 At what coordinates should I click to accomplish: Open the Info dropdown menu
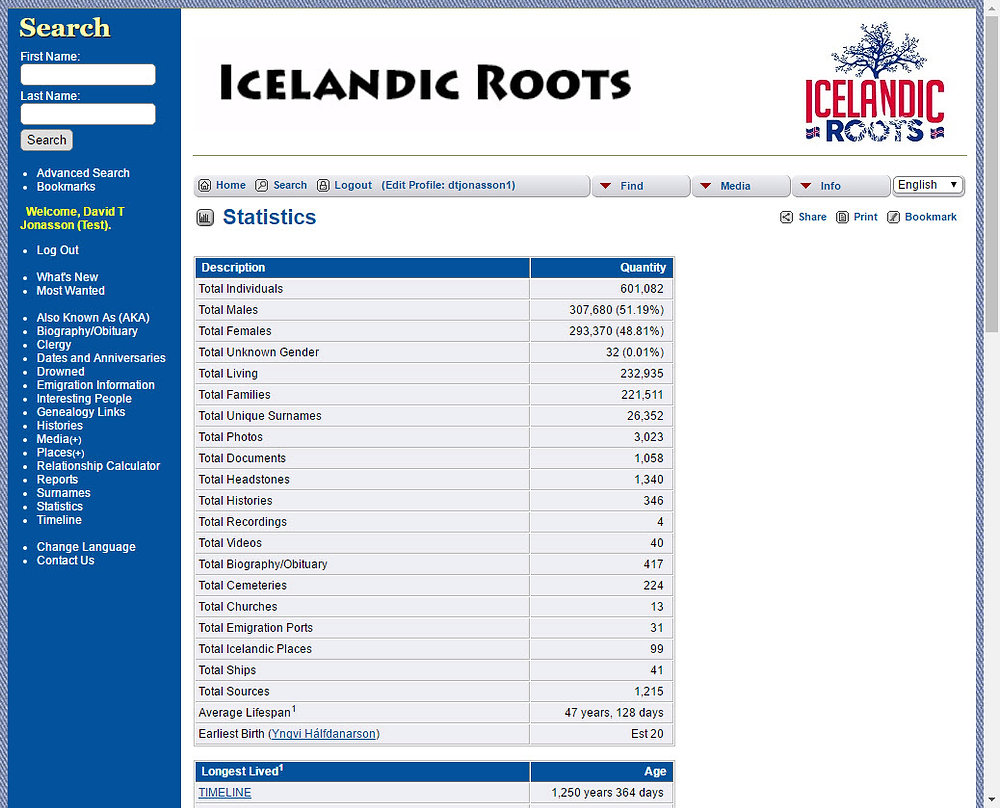840,185
